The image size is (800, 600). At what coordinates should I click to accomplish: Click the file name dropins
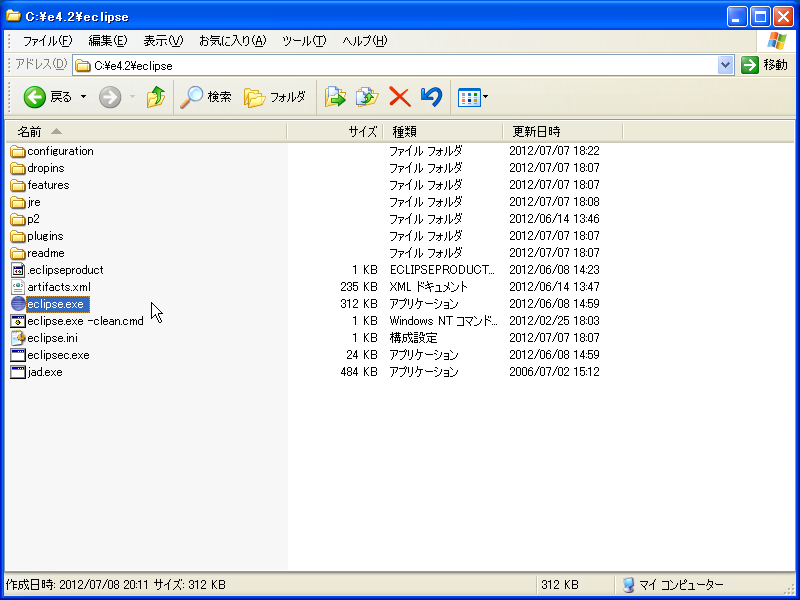tap(46, 168)
